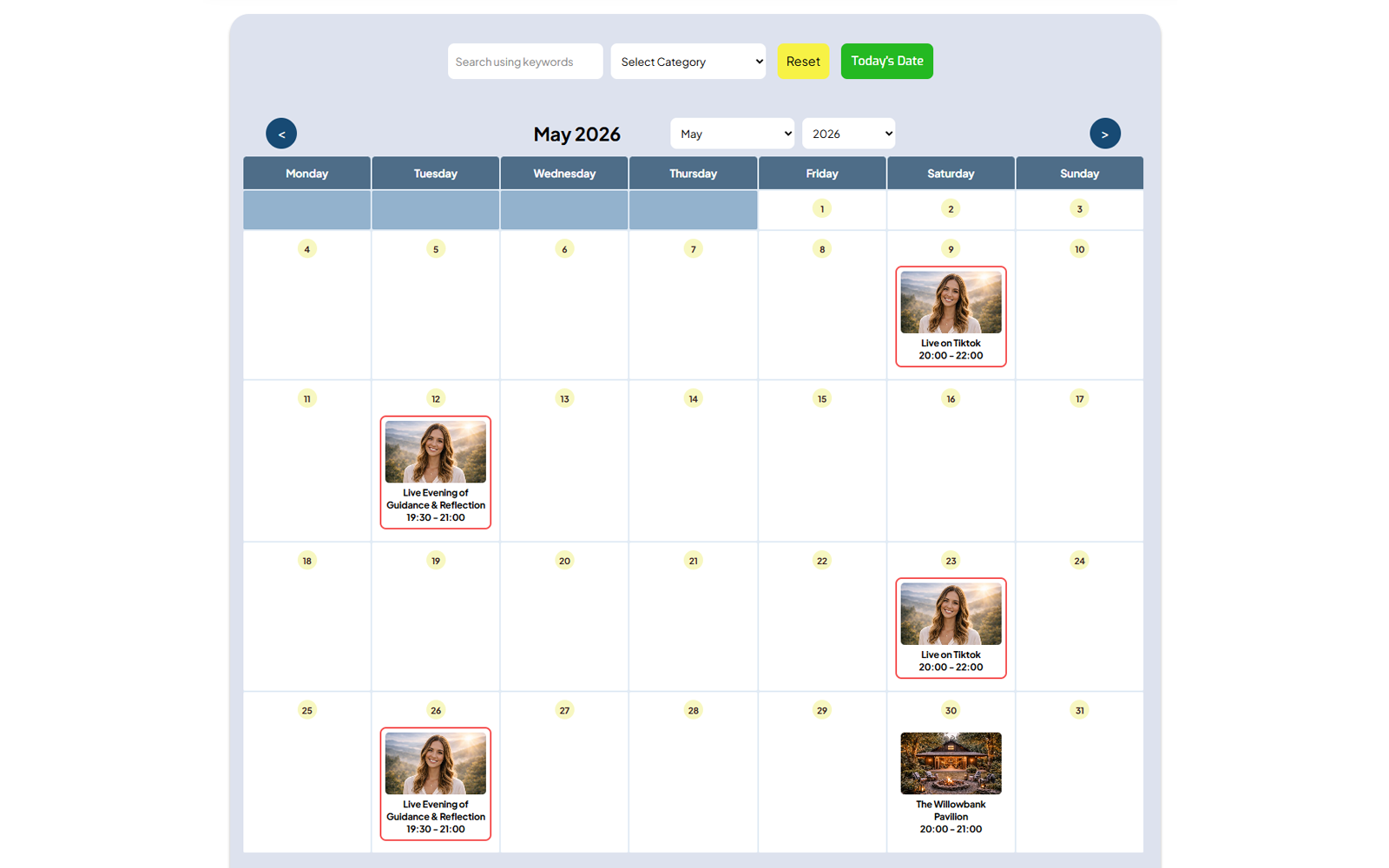Click the Live on Tiktok title on May 23

coord(951,655)
